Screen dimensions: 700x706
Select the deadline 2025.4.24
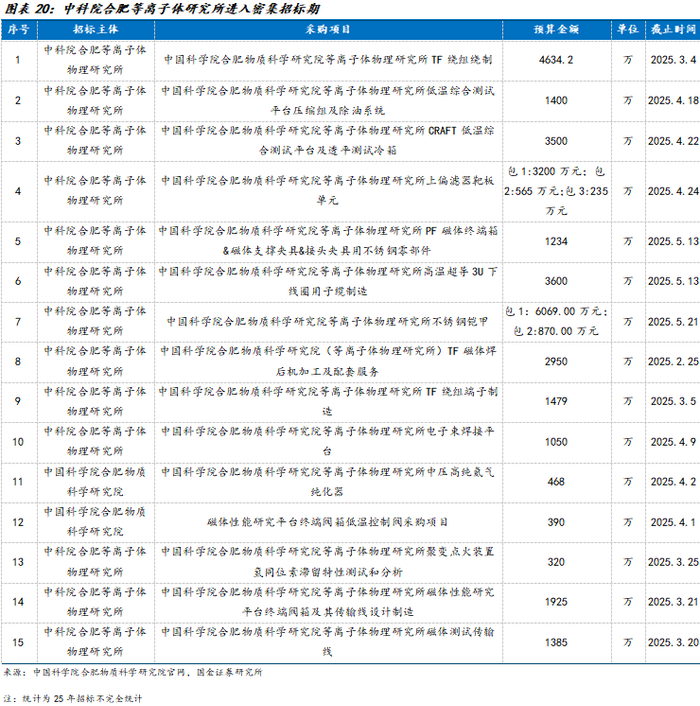point(673,191)
